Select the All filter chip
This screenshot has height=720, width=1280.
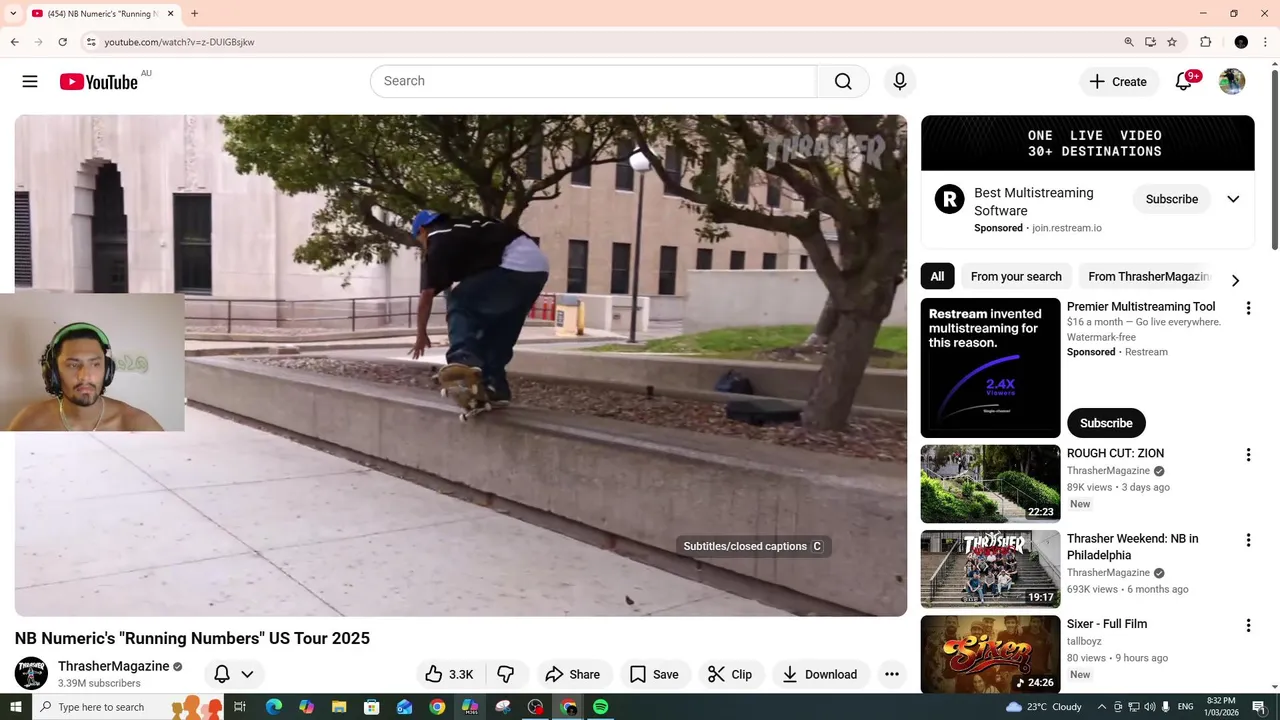coord(937,276)
